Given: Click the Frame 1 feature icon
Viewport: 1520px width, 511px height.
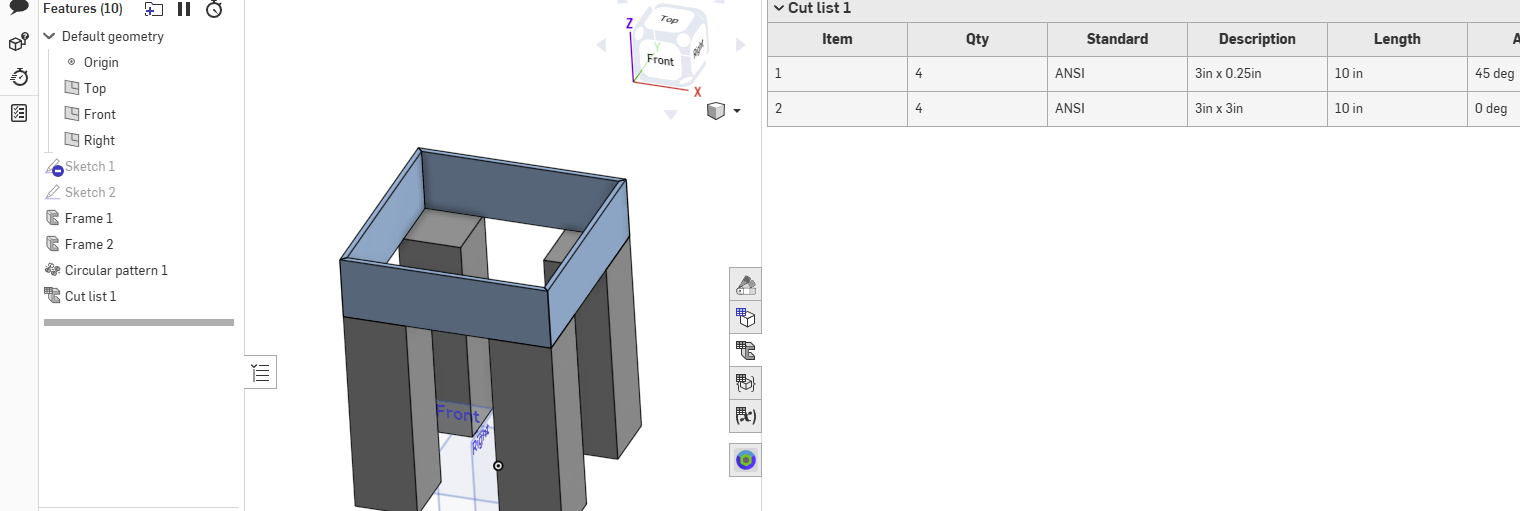Looking at the screenshot, I should 53,218.
